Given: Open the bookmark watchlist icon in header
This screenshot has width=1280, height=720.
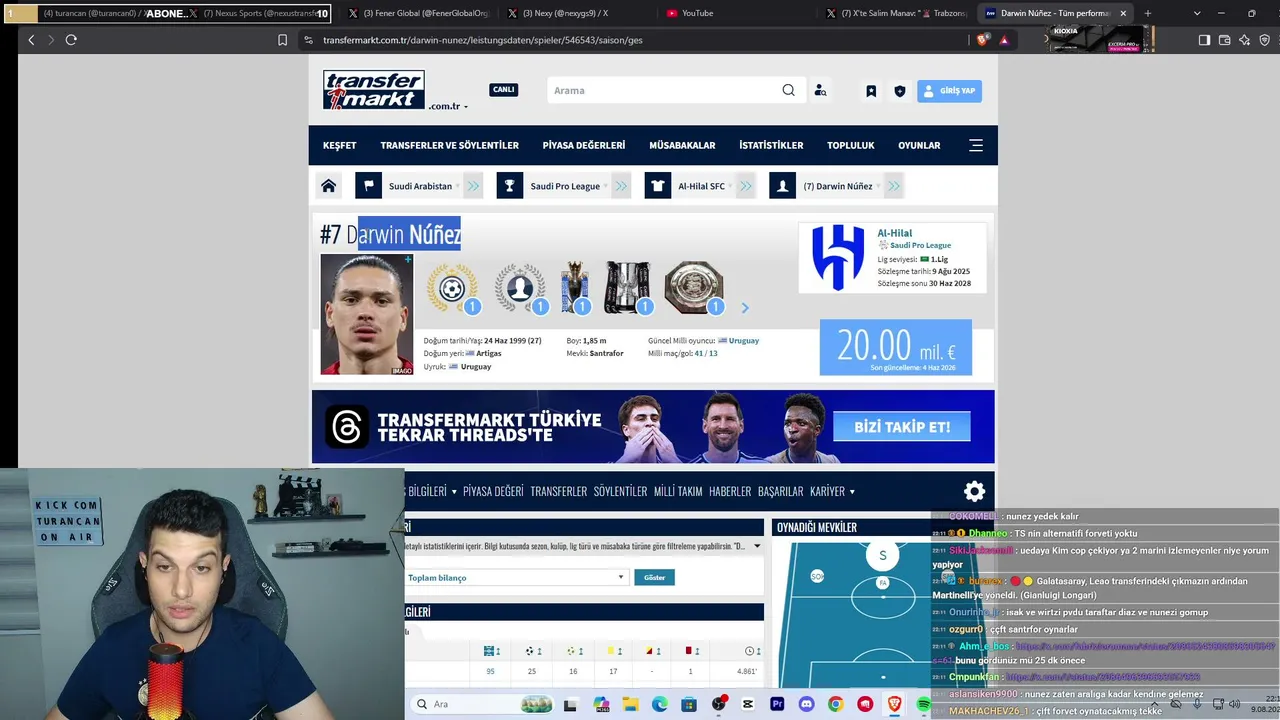Looking at the screenshot, I should (871, 91).
